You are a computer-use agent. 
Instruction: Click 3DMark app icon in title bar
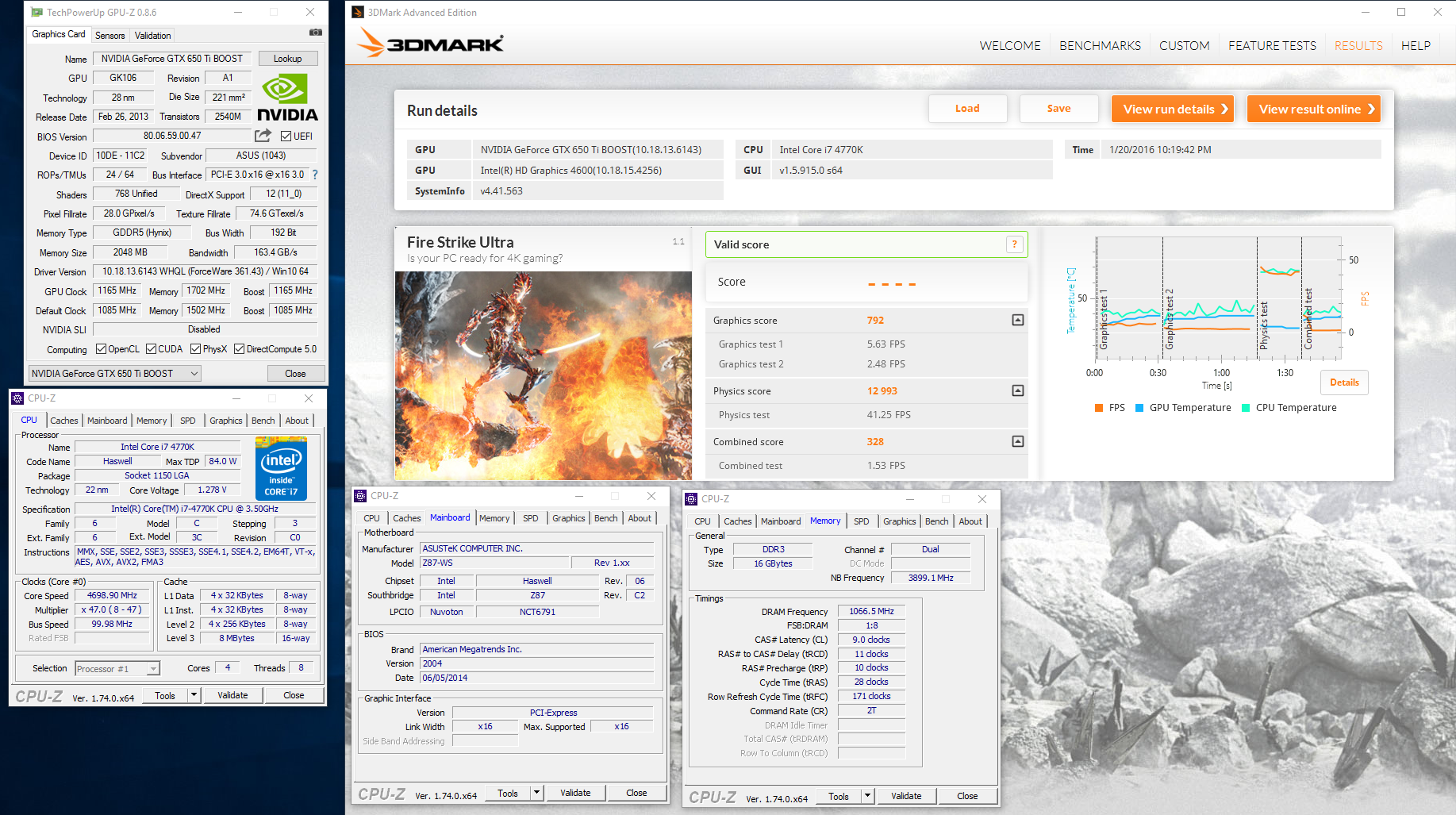tap(358, 12)
